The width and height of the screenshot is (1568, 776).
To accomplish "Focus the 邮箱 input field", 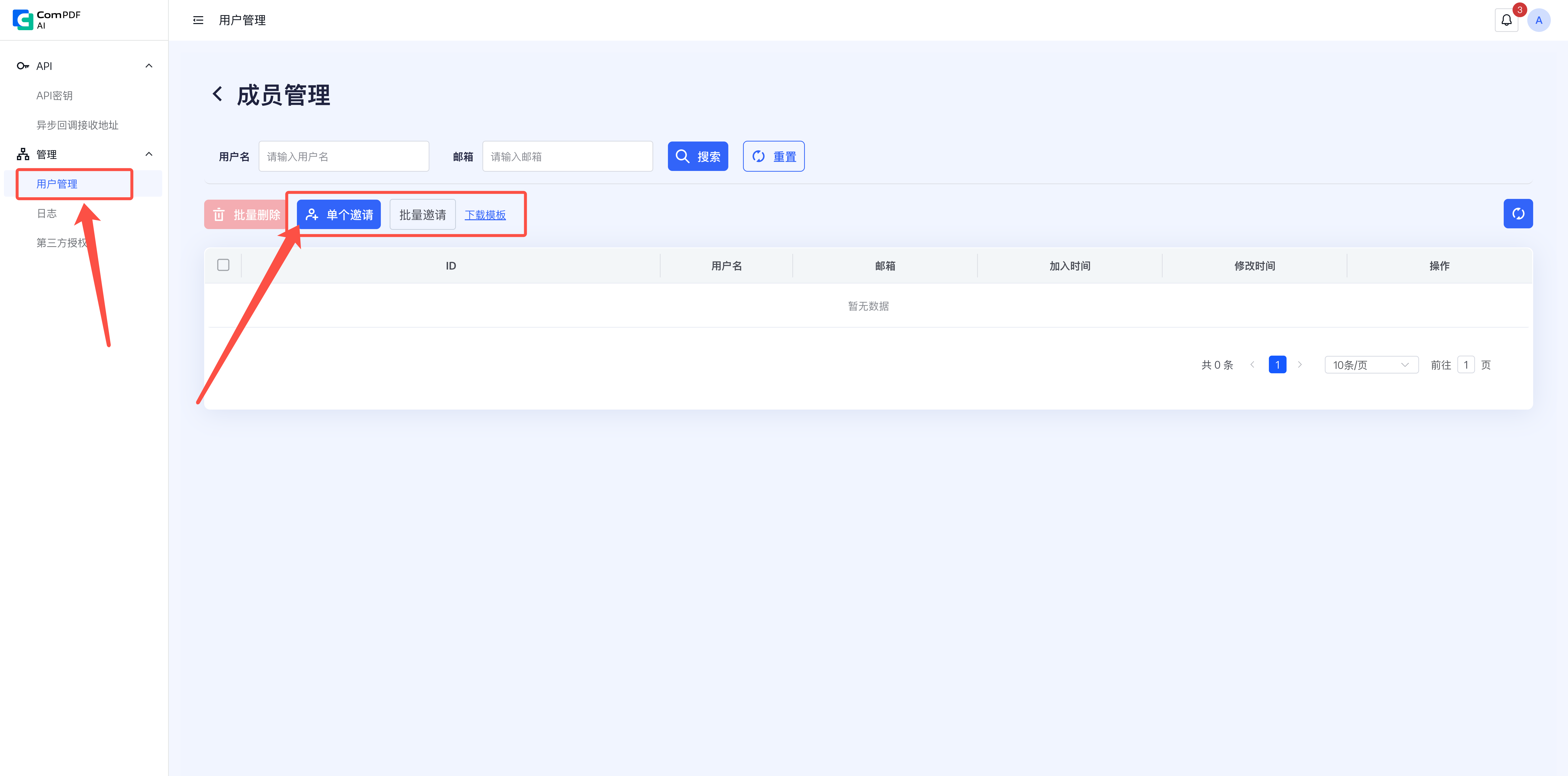I will [568, 156].
